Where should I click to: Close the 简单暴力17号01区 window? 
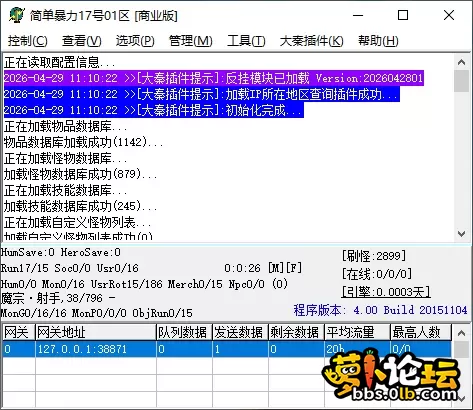click(x=449, y=15)
